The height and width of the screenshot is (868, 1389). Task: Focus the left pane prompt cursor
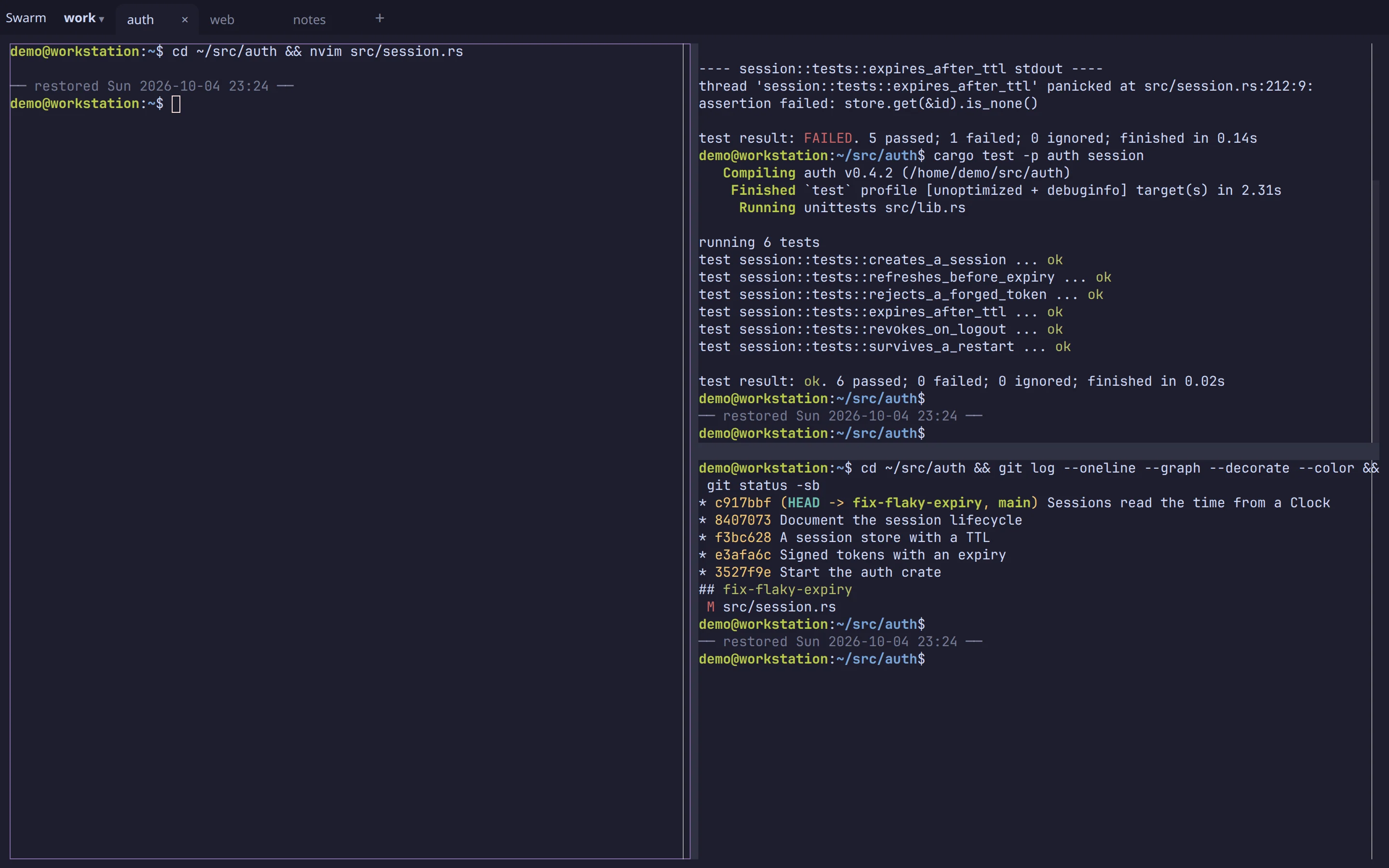point(176,104)
